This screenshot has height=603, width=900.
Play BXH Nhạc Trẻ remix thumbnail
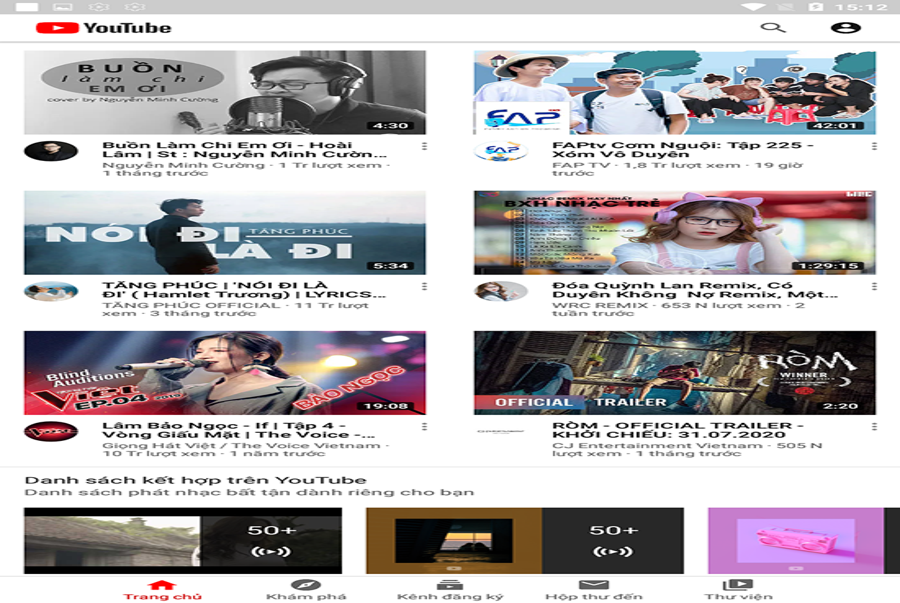coord(675,232)
